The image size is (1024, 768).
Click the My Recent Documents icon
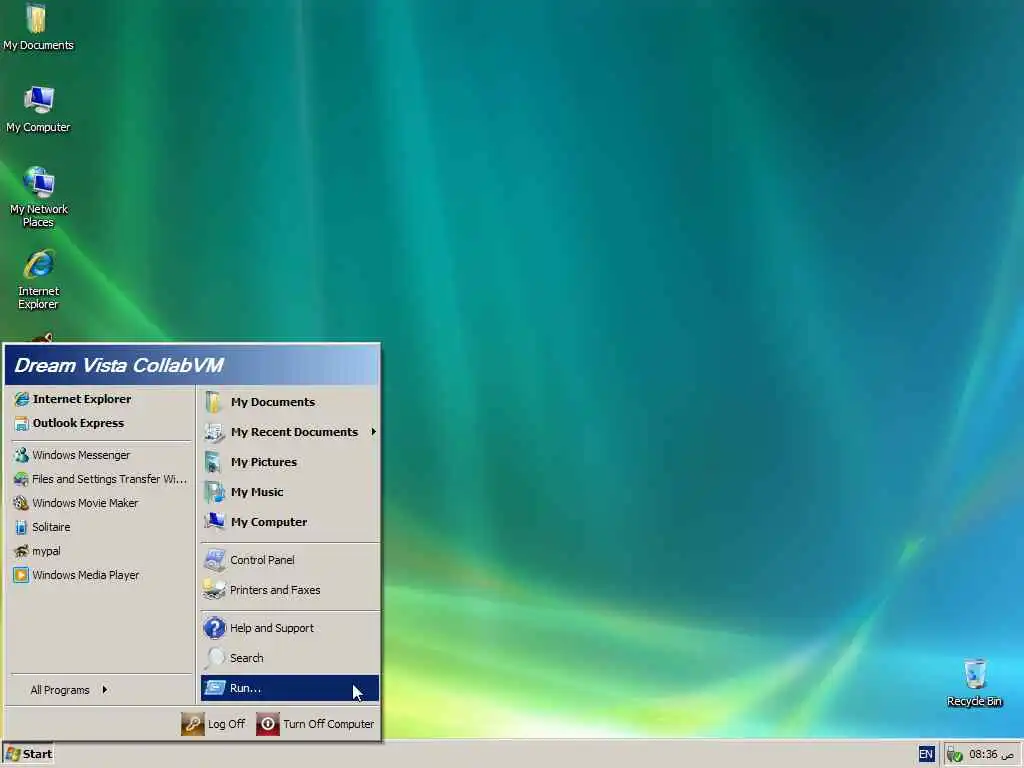[x=214, y=432]
